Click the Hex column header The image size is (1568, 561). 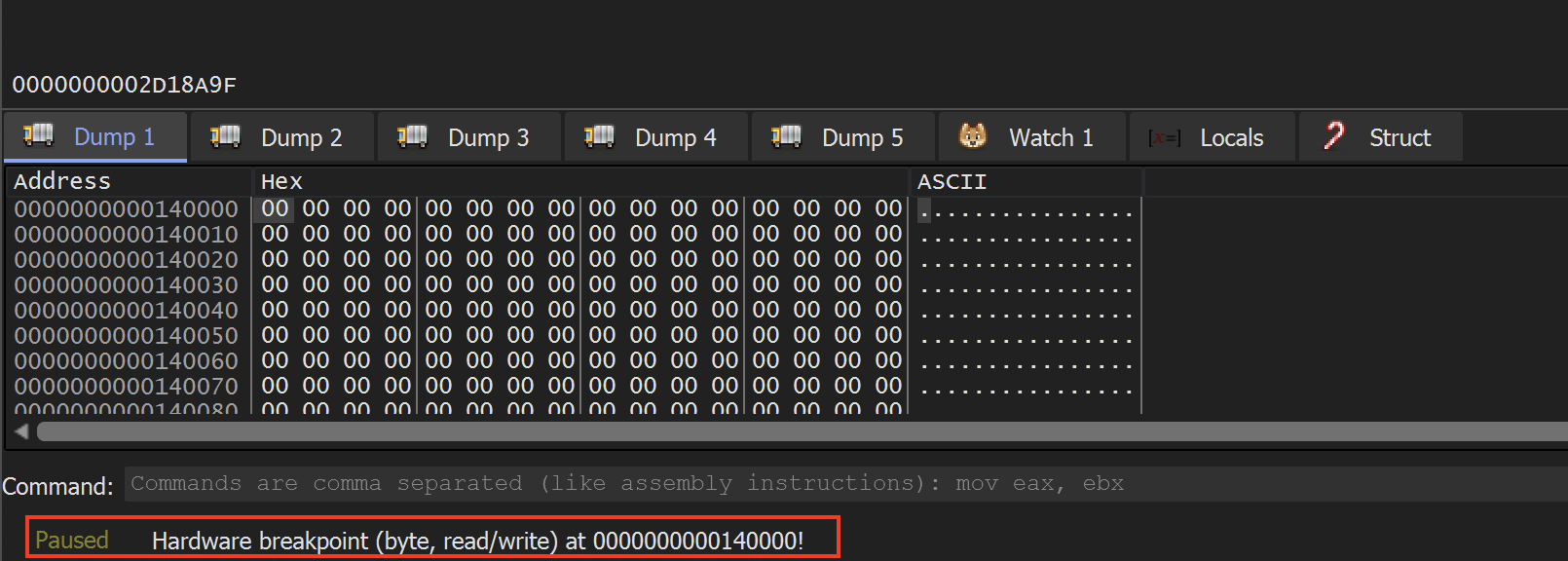580,181
